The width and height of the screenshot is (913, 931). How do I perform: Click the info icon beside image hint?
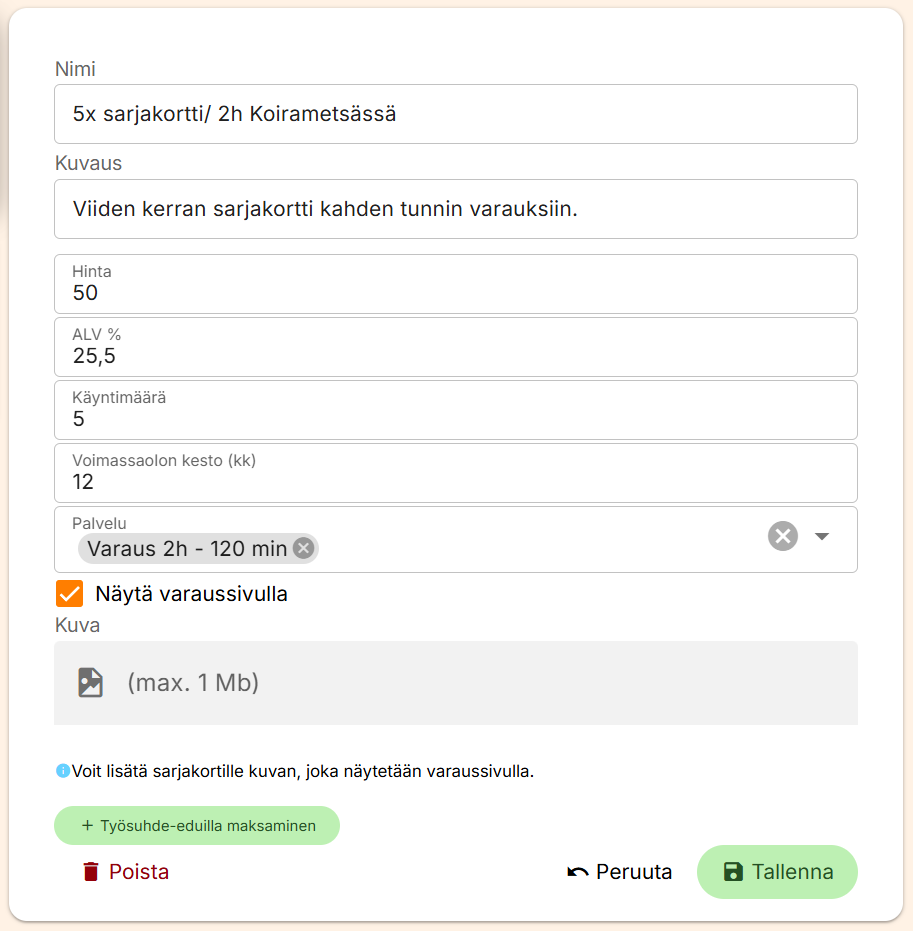point(63,771)
